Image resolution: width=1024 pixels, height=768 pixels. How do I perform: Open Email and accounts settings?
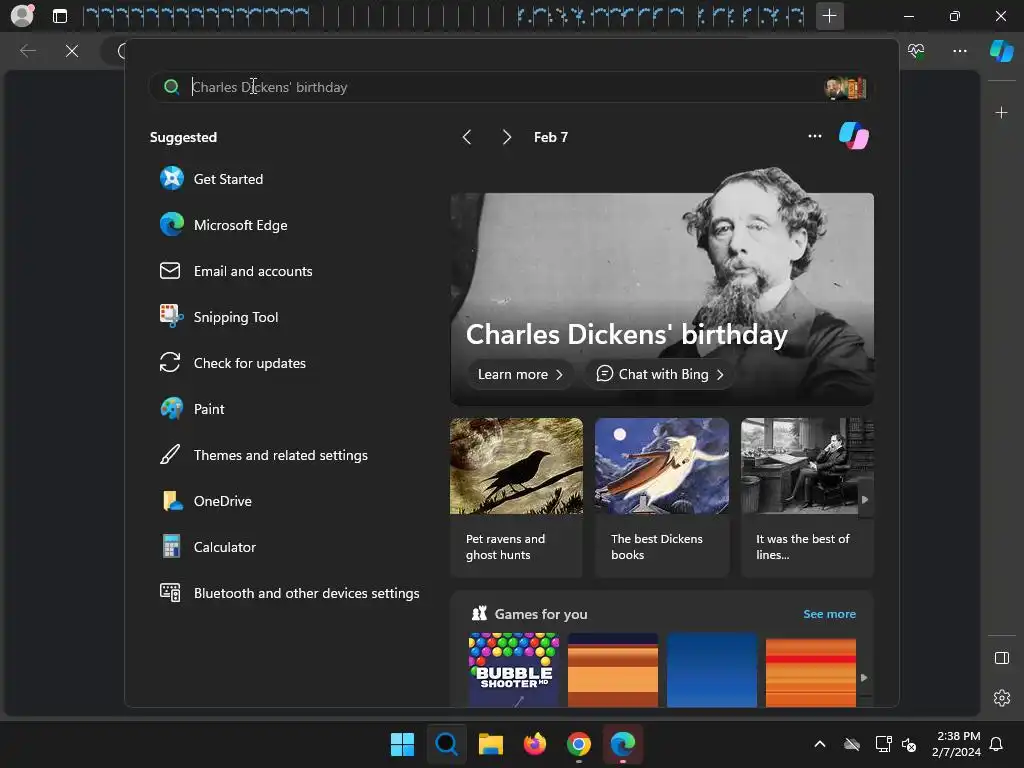236,271
